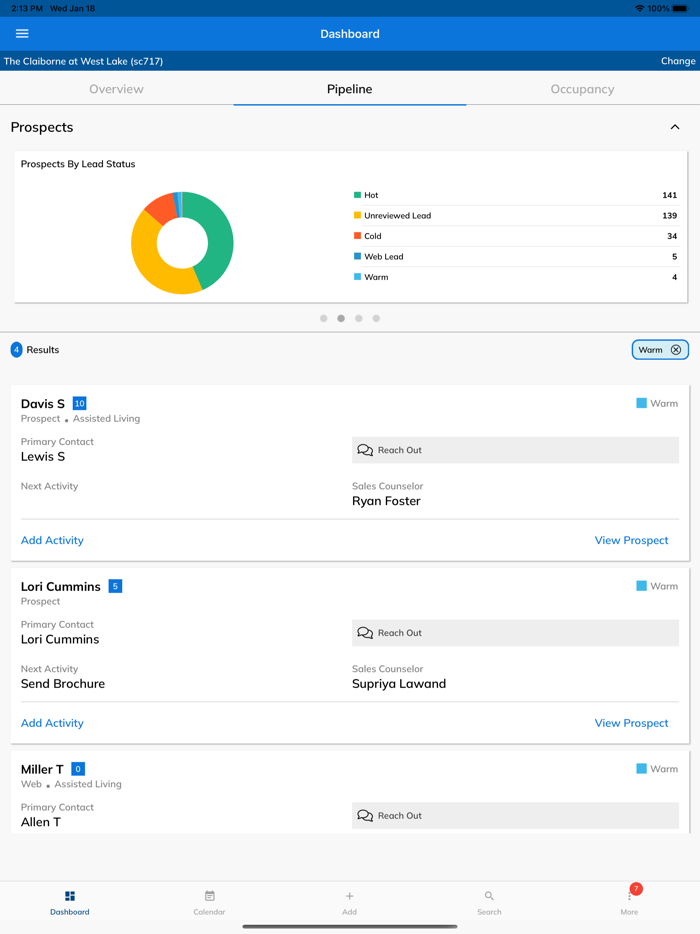
Task: Collapse the Prospects section
Action: coord(676,127)
